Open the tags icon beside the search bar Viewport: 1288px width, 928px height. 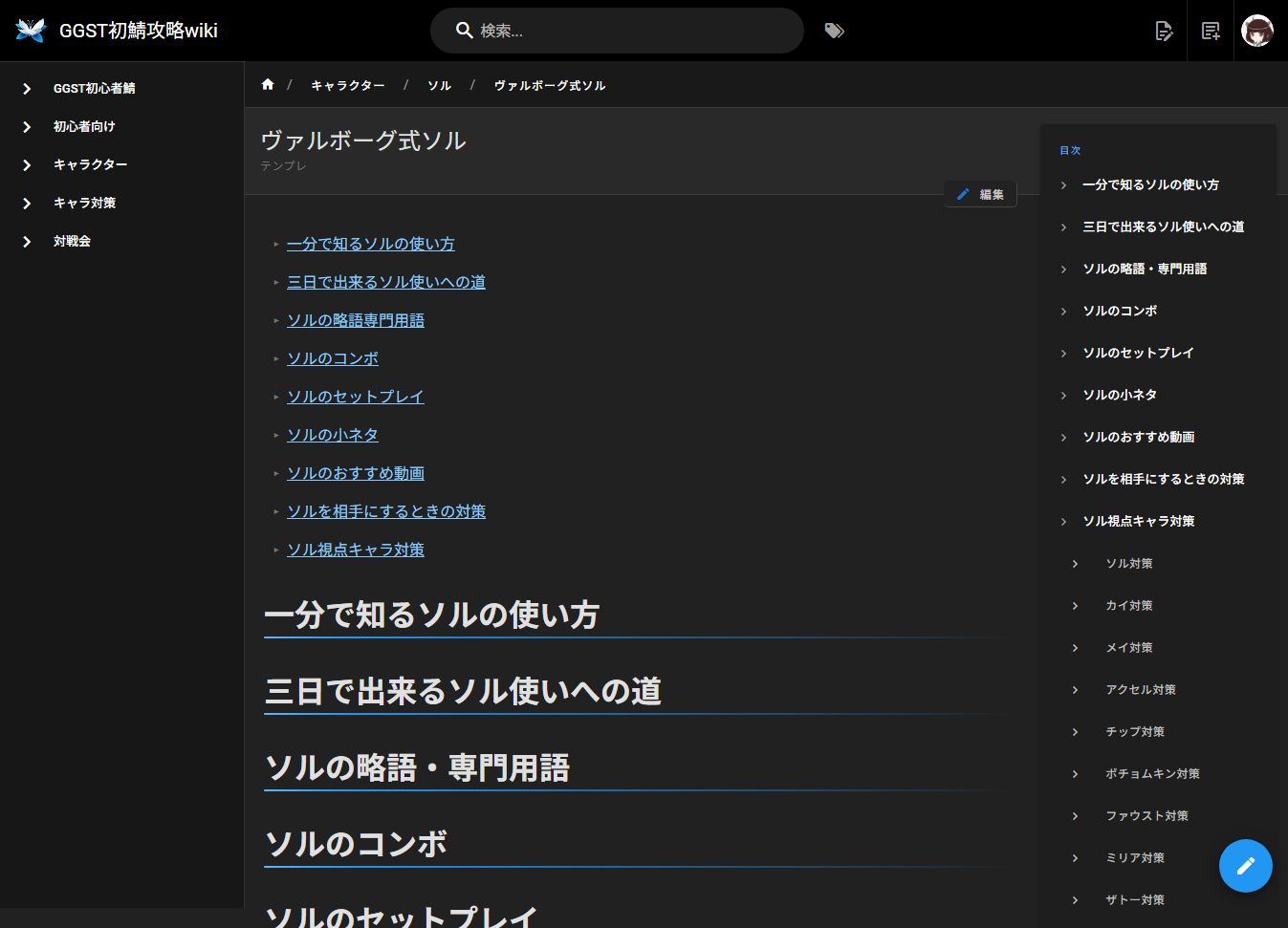(835, 31)
